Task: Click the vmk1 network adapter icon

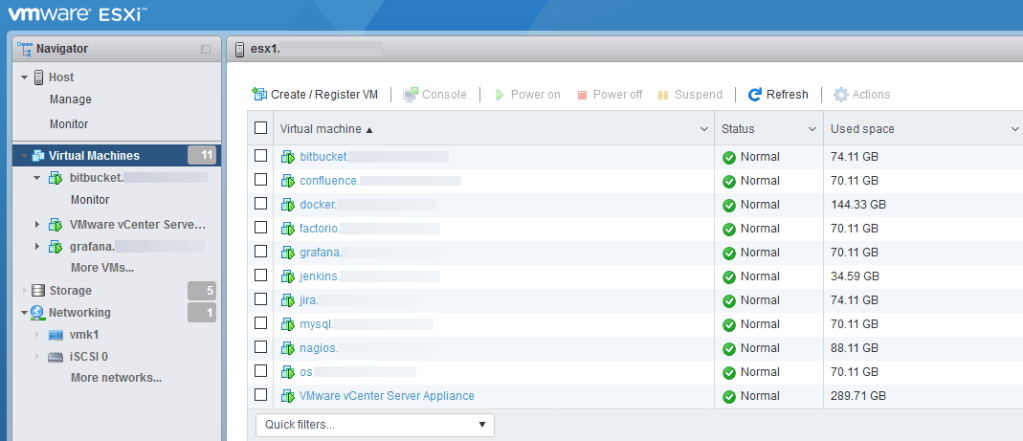Action: pos(56,334)
